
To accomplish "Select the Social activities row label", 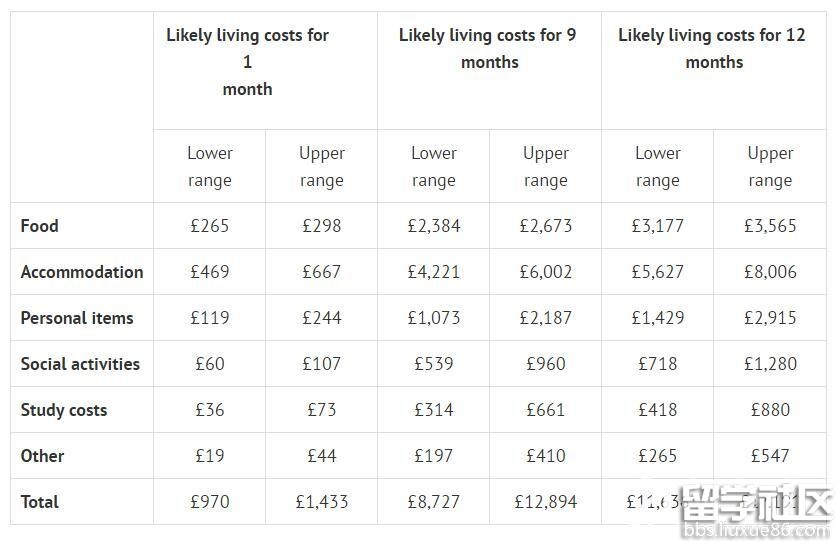I will [80, 364].
